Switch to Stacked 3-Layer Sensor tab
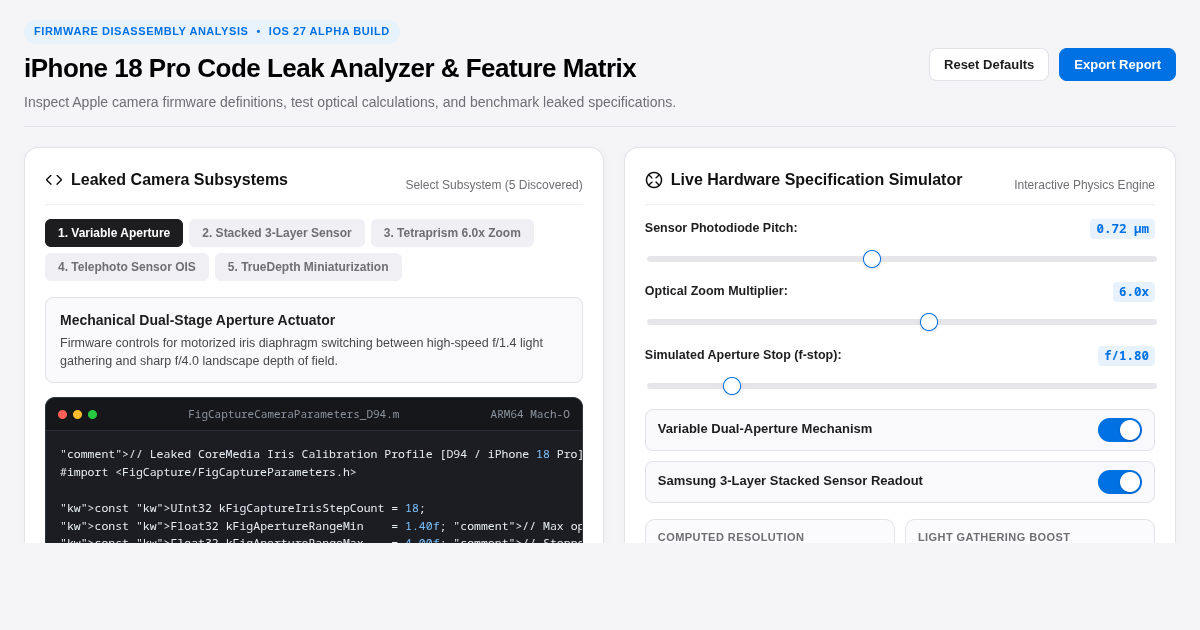Viewport: 1200px width, 630px height. [x=277, y=233]
